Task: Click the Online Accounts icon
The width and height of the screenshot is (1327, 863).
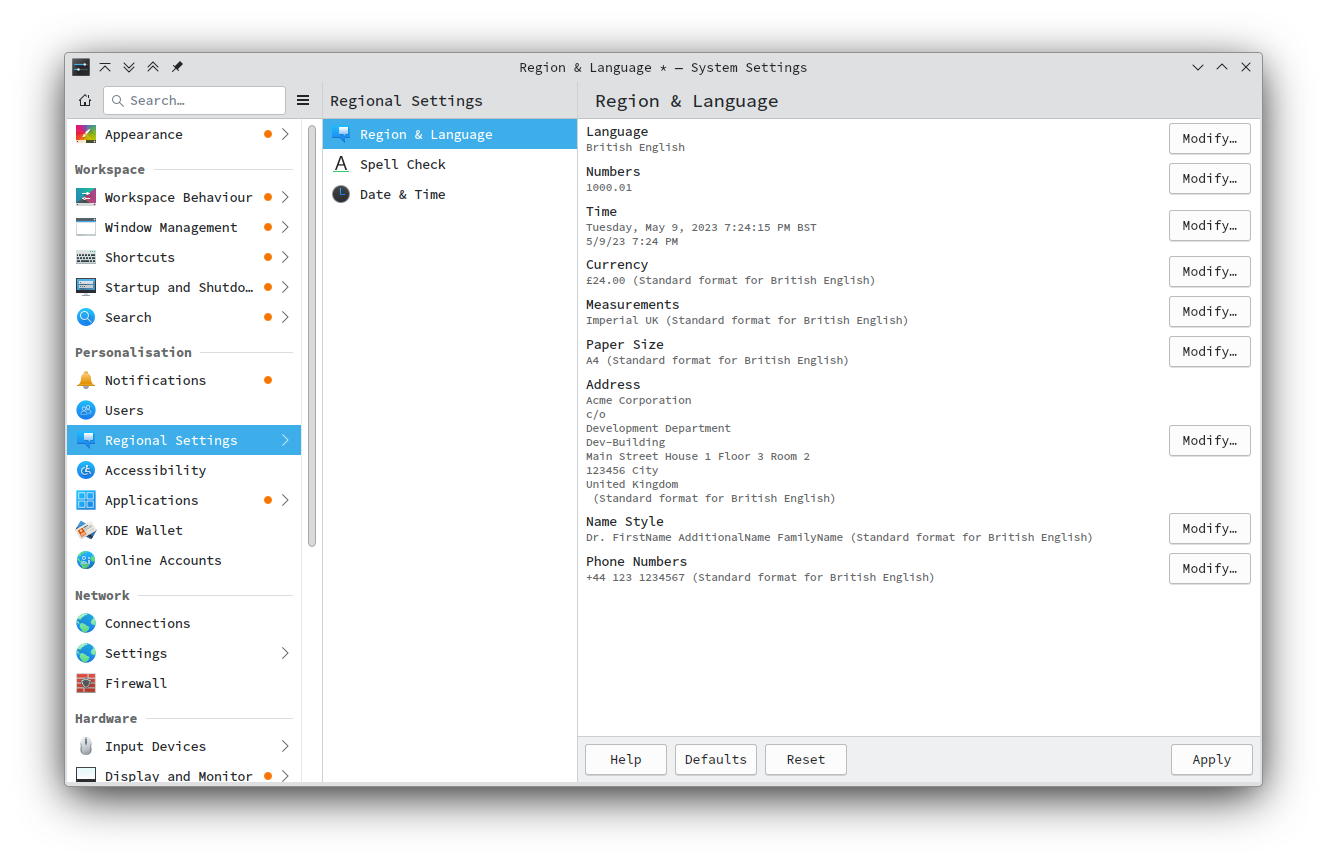Action: [x=86, y=560]
